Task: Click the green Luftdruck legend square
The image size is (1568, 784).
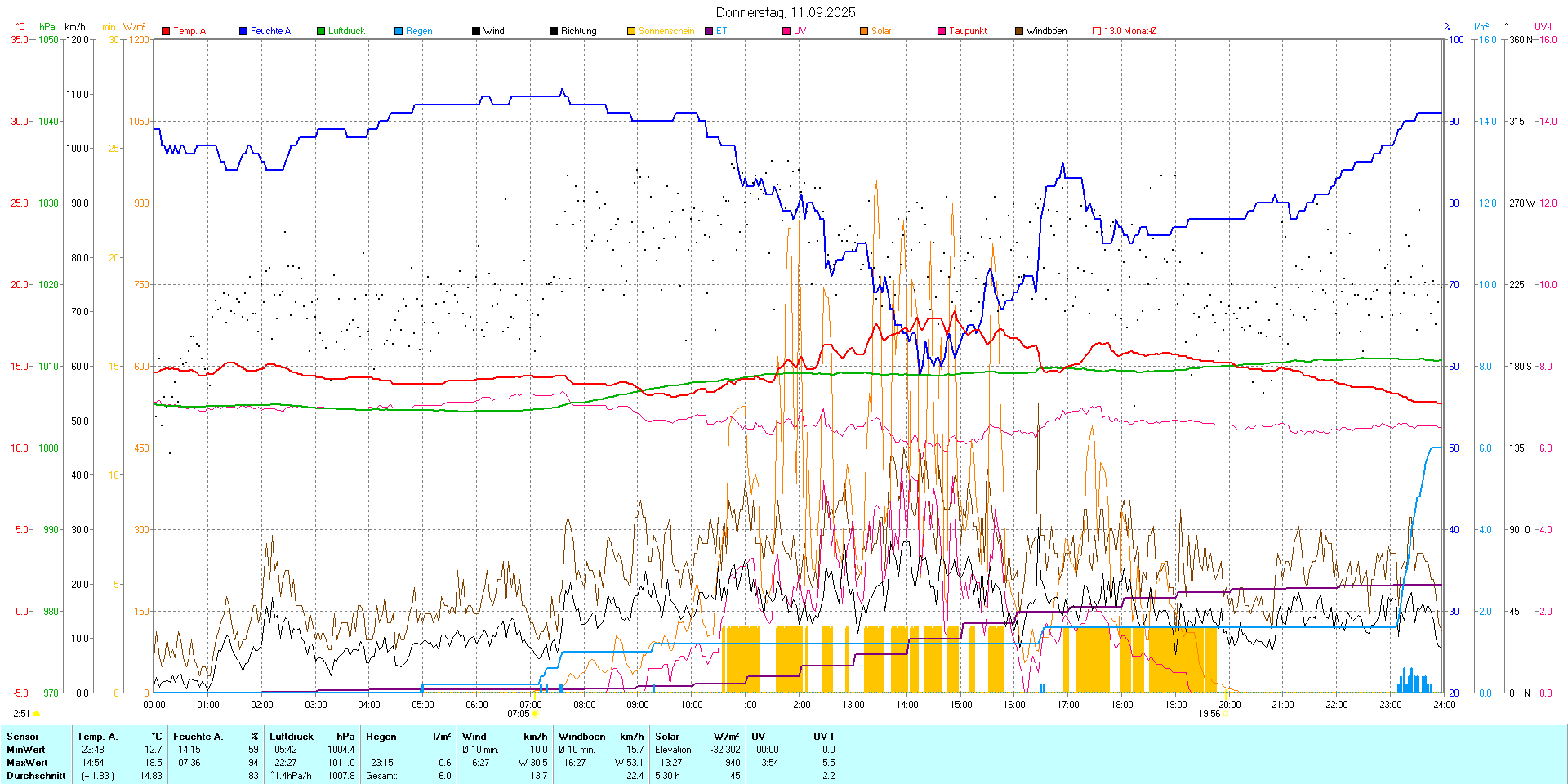Action: pos(321,31)
